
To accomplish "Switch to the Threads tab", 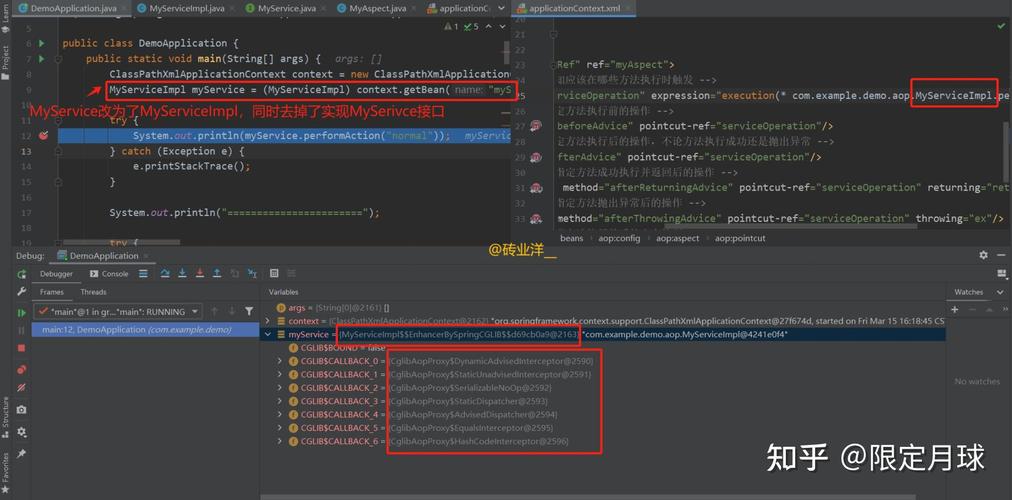I will (x=94, y=292).
